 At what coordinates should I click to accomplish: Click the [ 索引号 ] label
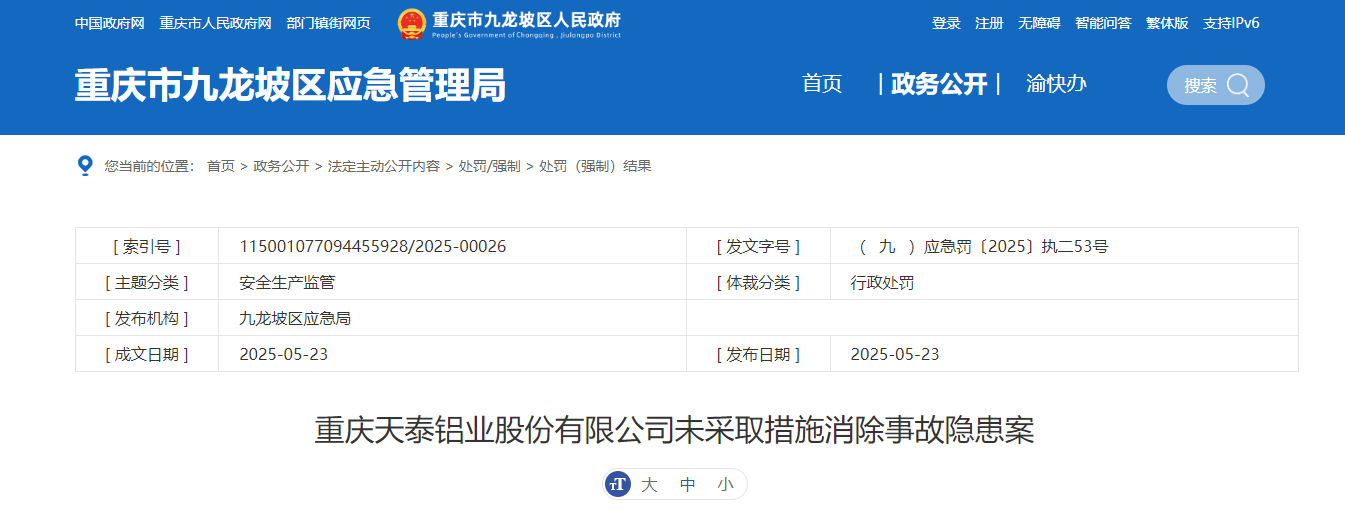click(x=147, y=246)
